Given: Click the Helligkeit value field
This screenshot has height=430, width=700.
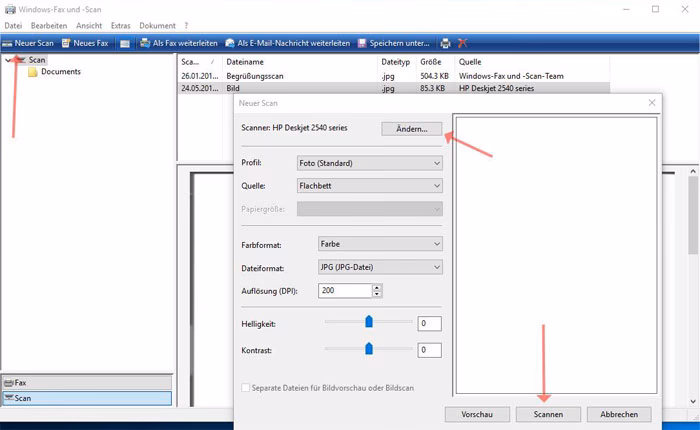Looking at the screenshot, I should (429, 323).
